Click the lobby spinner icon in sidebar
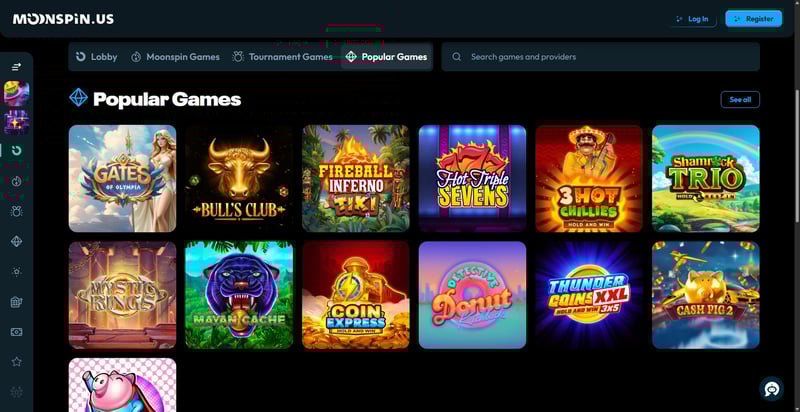The width and height of the screenshot is (800, 412). tap(16, 150)
